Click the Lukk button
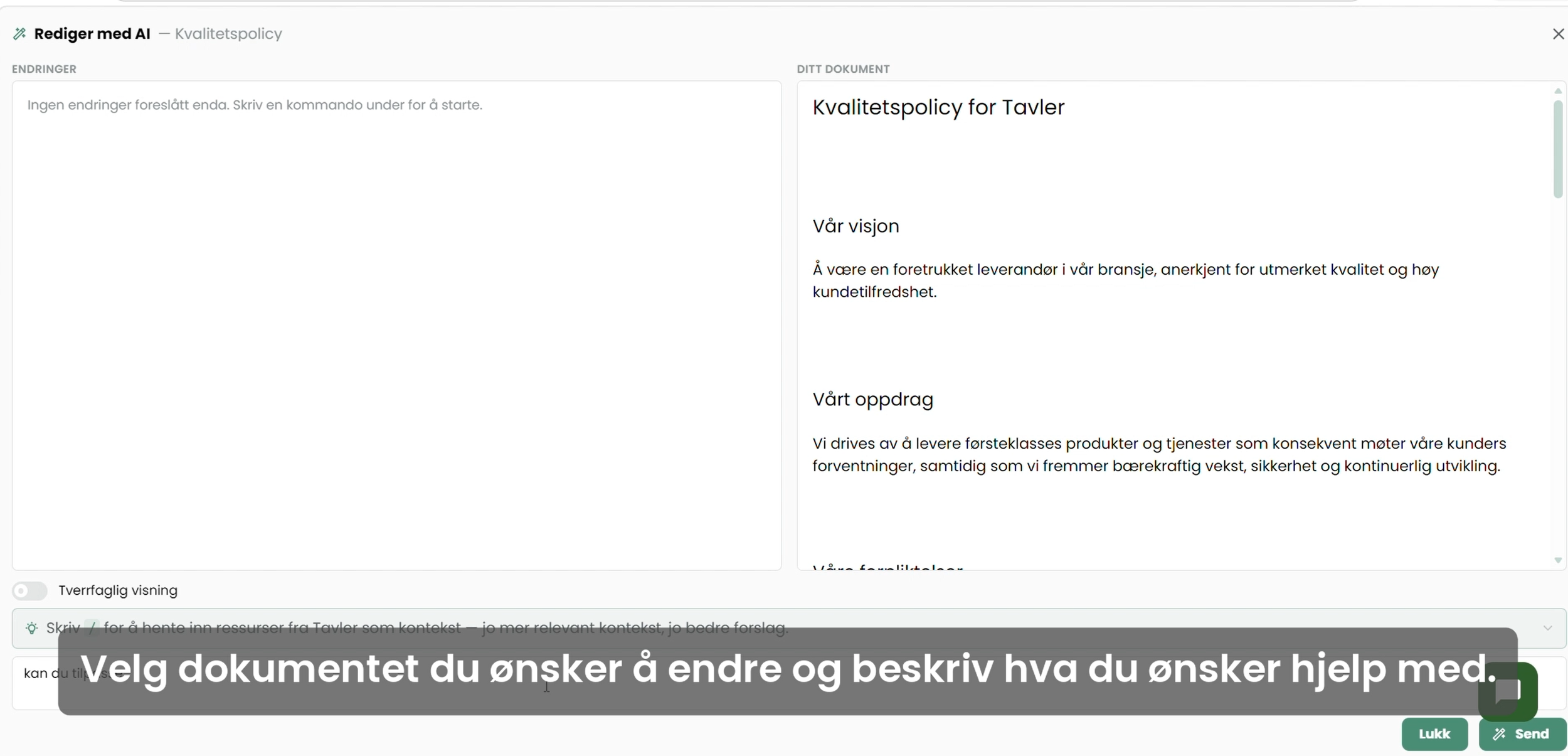The width and height of the screenshot is (1568, 756). tap(1434, 734)
